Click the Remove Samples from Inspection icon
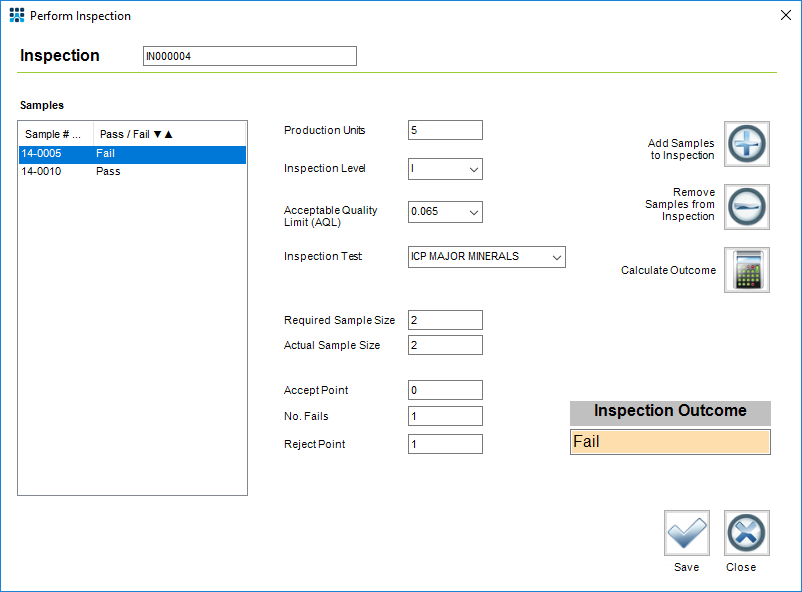This screenshot has width=802, height=592. [x=746, y=207]
